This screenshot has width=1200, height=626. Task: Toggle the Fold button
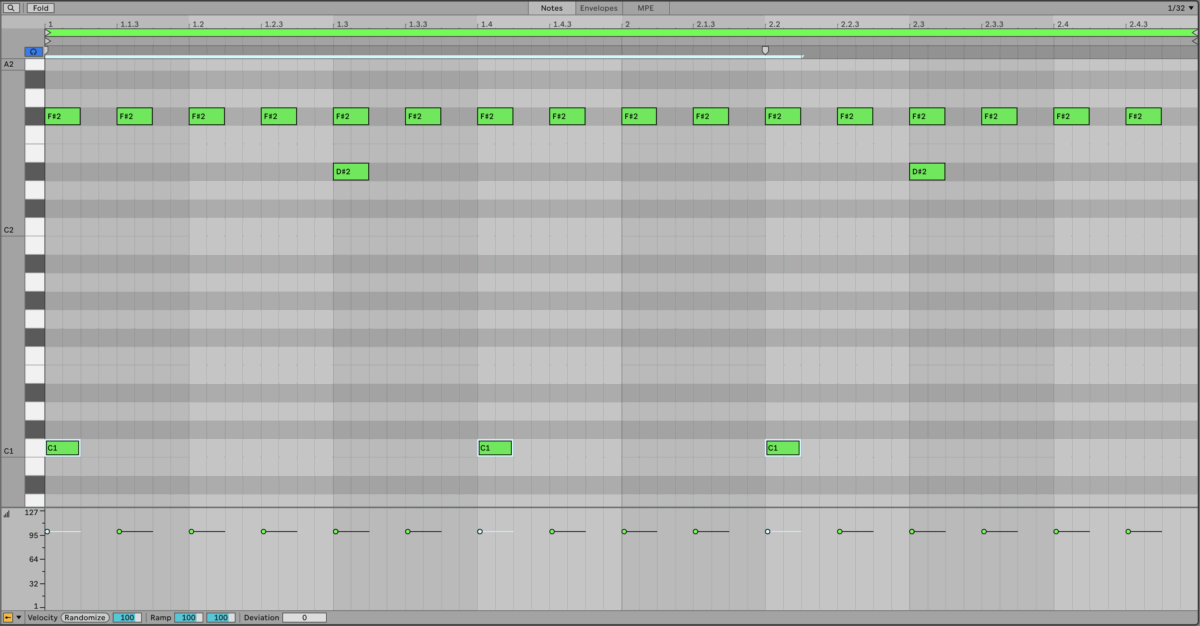tap(40, 8)
